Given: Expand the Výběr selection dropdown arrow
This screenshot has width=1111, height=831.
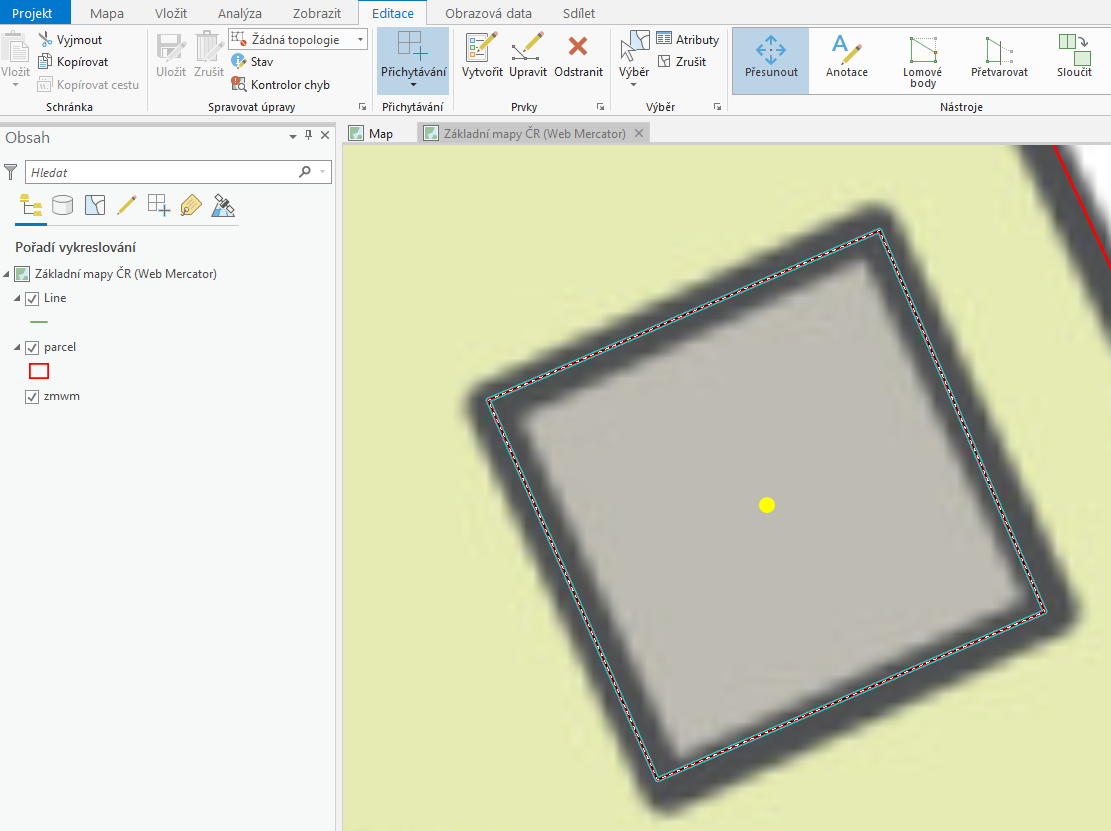Looking at the screenshot, I should click(x=633, y=85).
